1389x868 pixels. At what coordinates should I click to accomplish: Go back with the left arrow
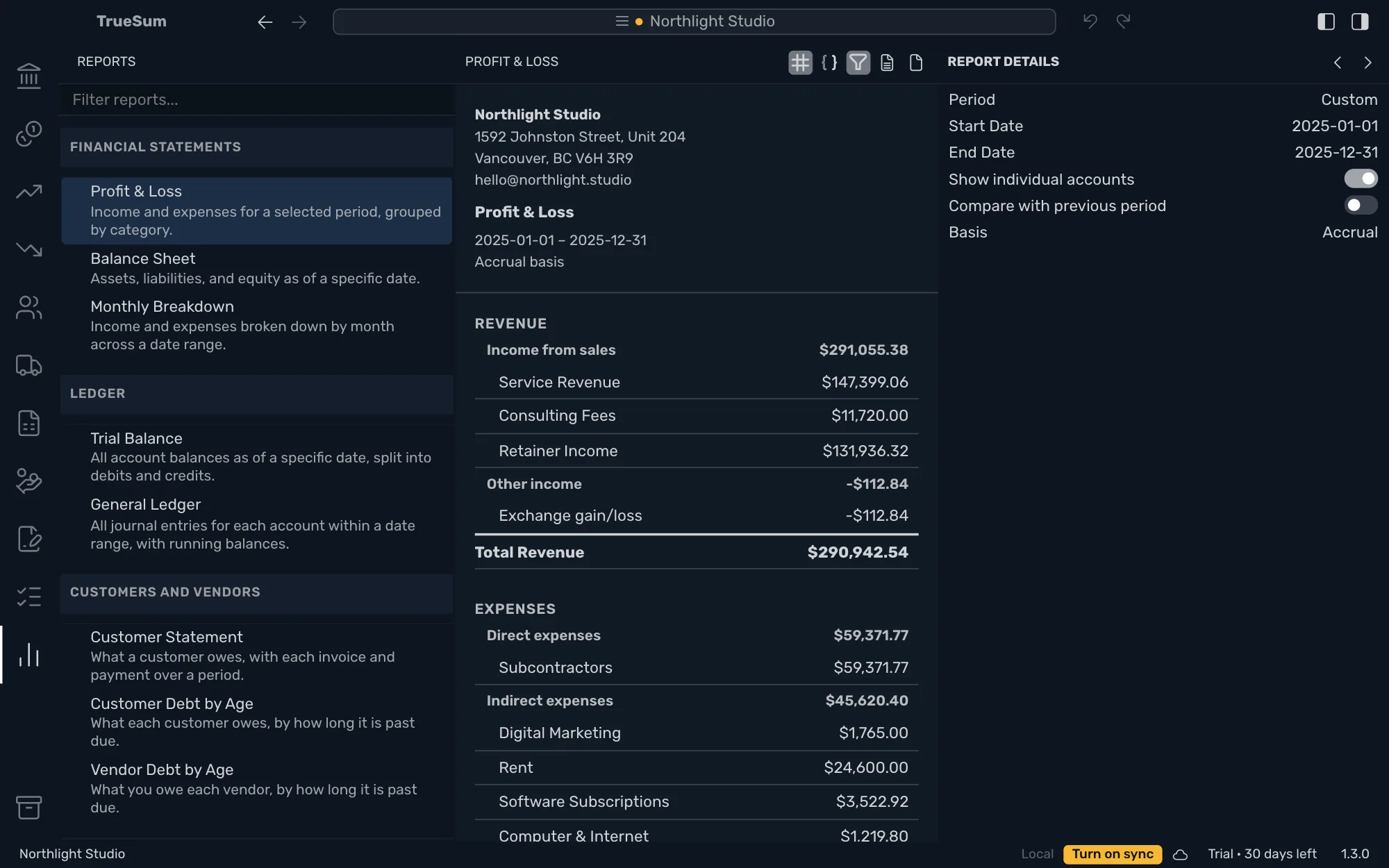(265, 22)
